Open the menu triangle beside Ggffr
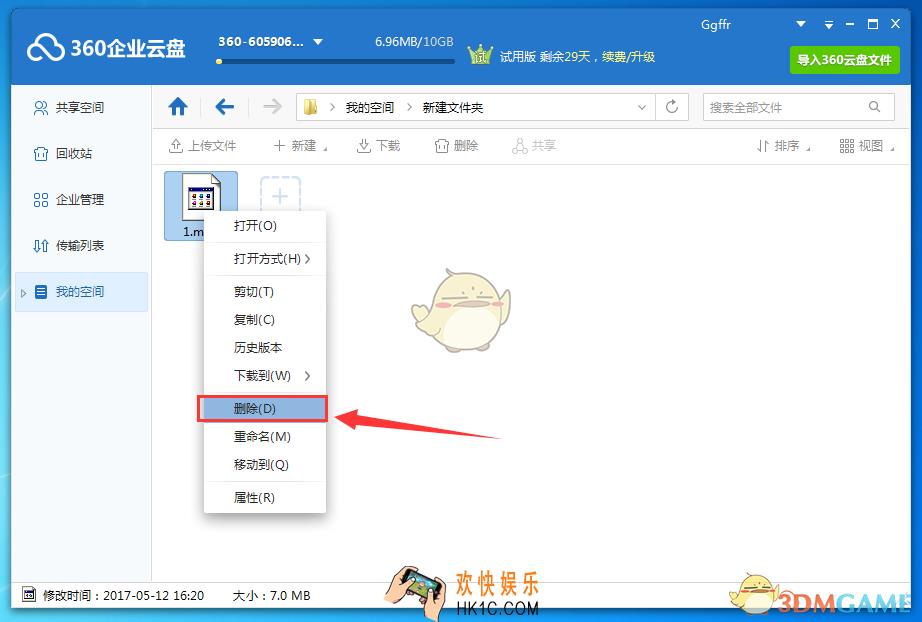The height and width of the screenshot is (622, 922). pyautogui.click(x=800, y=24)
